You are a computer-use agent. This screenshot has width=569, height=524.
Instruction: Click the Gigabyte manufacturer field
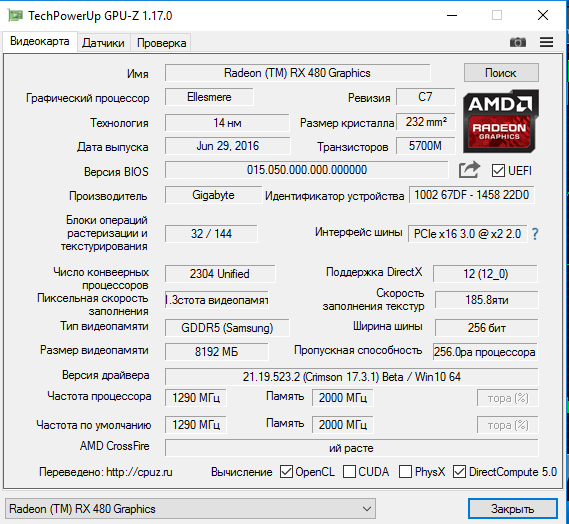click(213, 195)
